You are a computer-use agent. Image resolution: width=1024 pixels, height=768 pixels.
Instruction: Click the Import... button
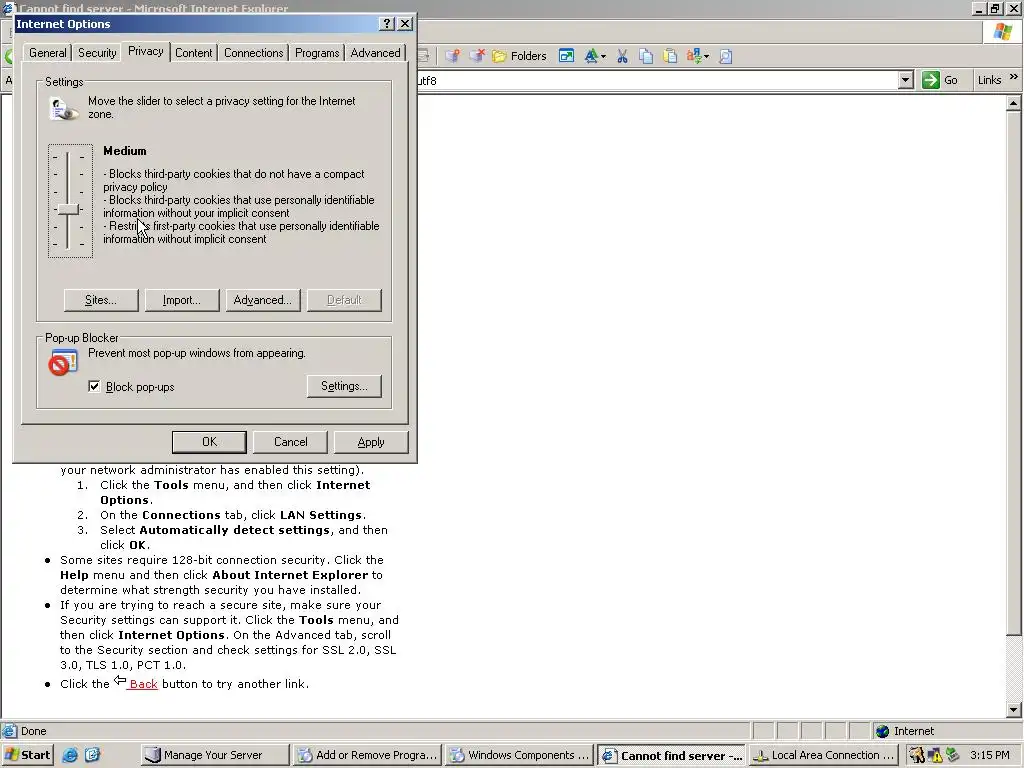[182, 300]
